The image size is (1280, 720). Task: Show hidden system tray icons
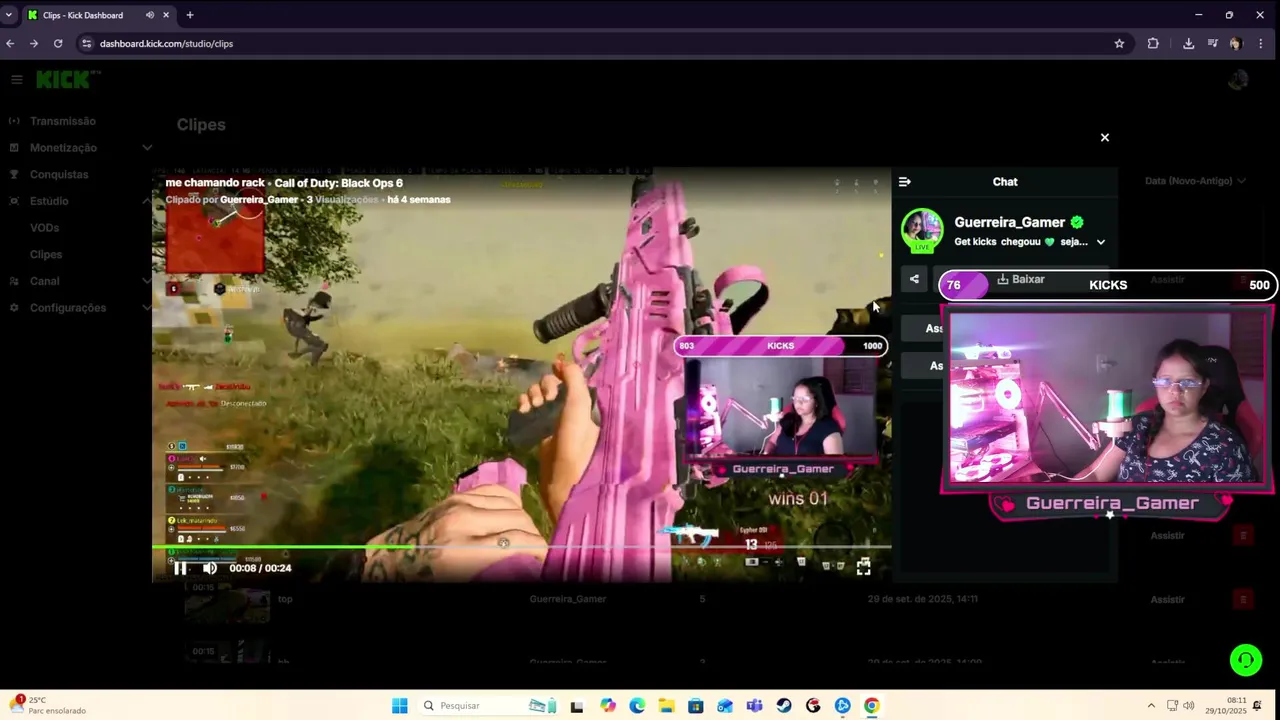[x=1151, y=706]
